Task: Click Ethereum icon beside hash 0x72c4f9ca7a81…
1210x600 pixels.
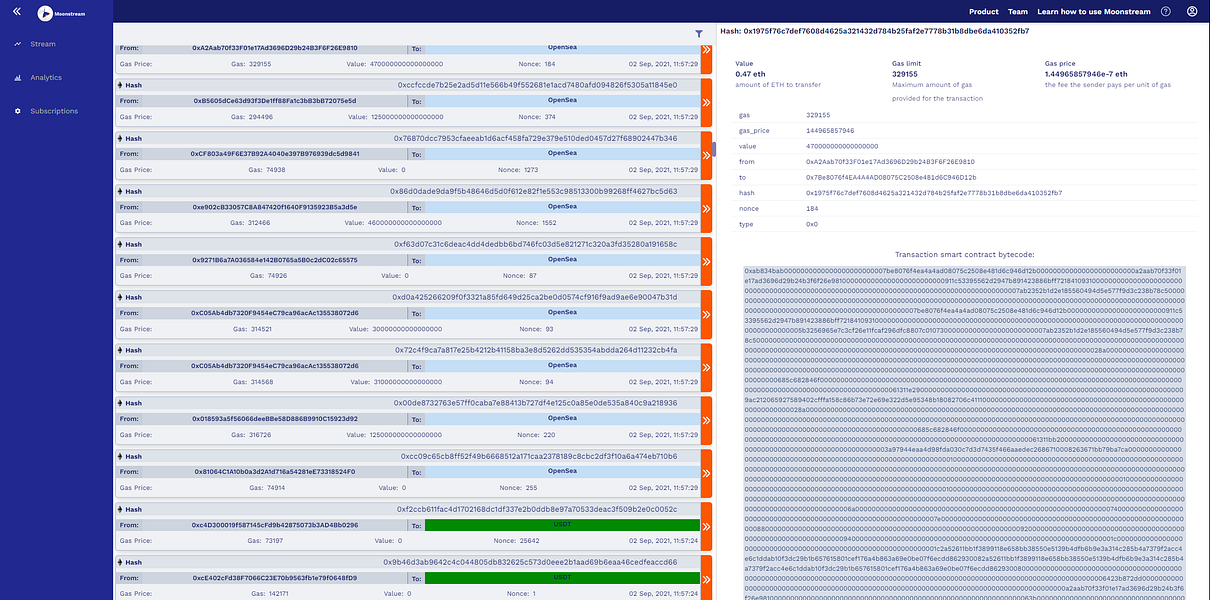Action: [x=121, y=350]
